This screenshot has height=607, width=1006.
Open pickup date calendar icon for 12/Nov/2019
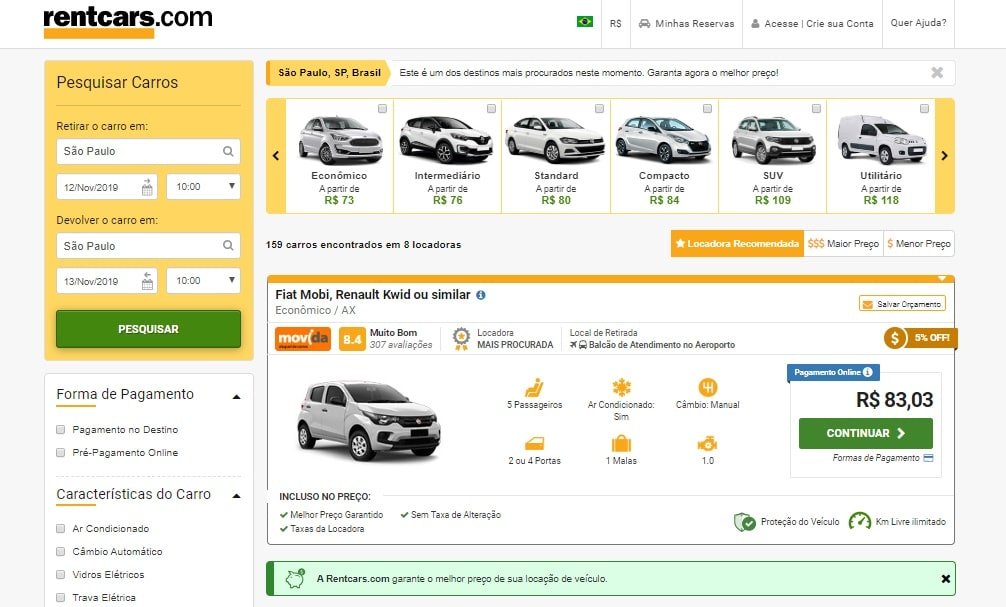pyautogui.click(x=147, y=187)
